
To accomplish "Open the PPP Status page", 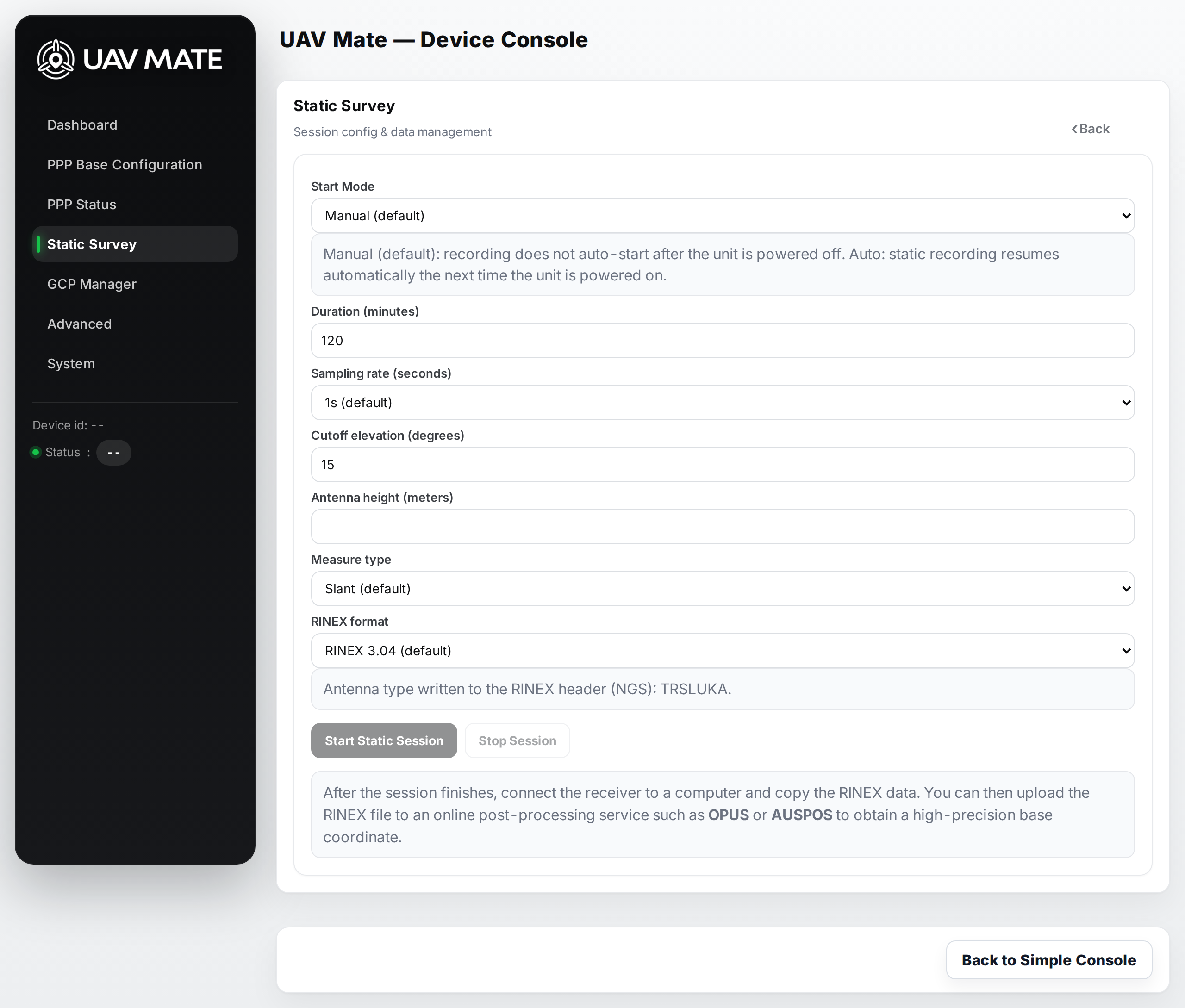I will pyautogui.click(x=135, y=205).
